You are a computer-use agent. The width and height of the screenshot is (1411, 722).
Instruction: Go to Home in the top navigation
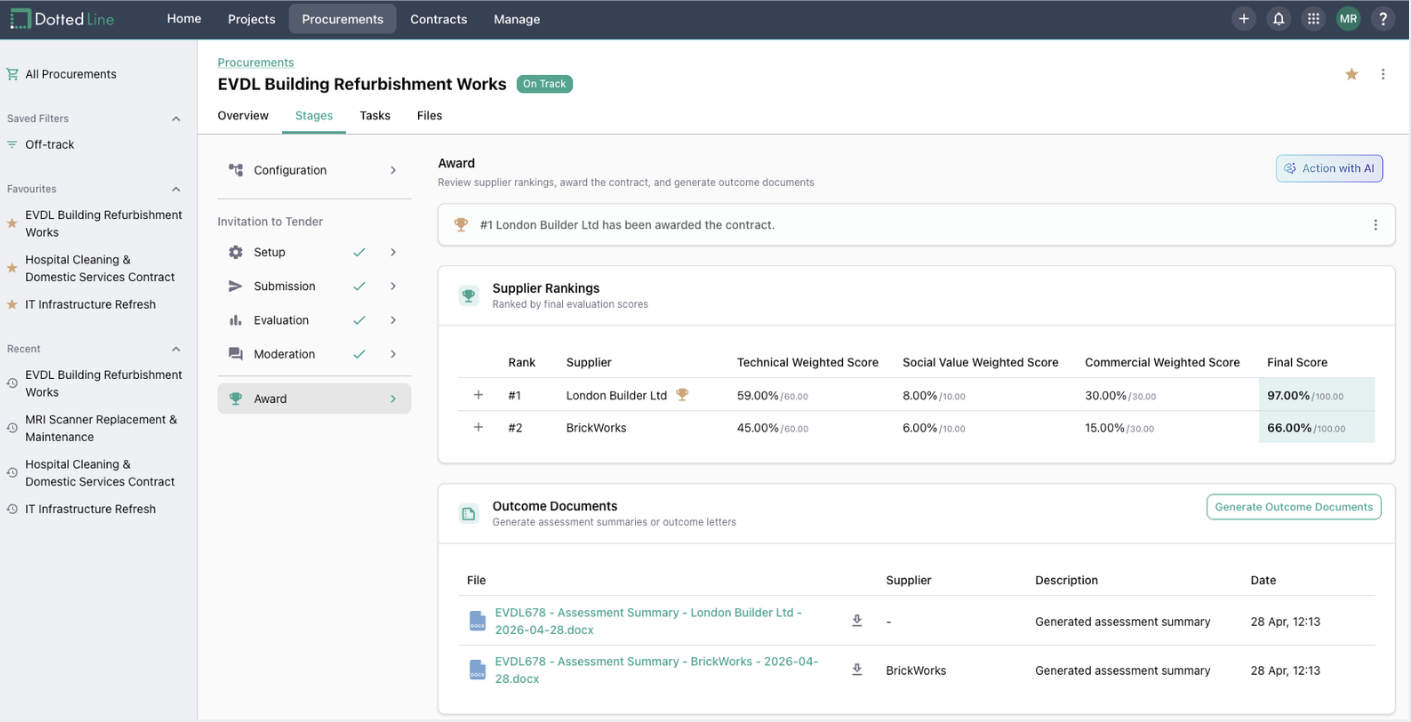184,19
